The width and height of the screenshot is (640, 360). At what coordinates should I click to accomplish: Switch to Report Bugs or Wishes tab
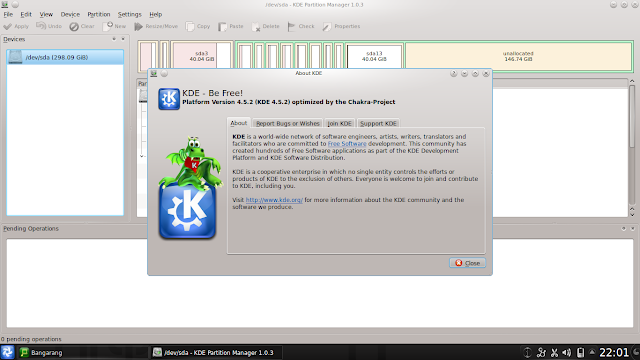coord(288,123)
